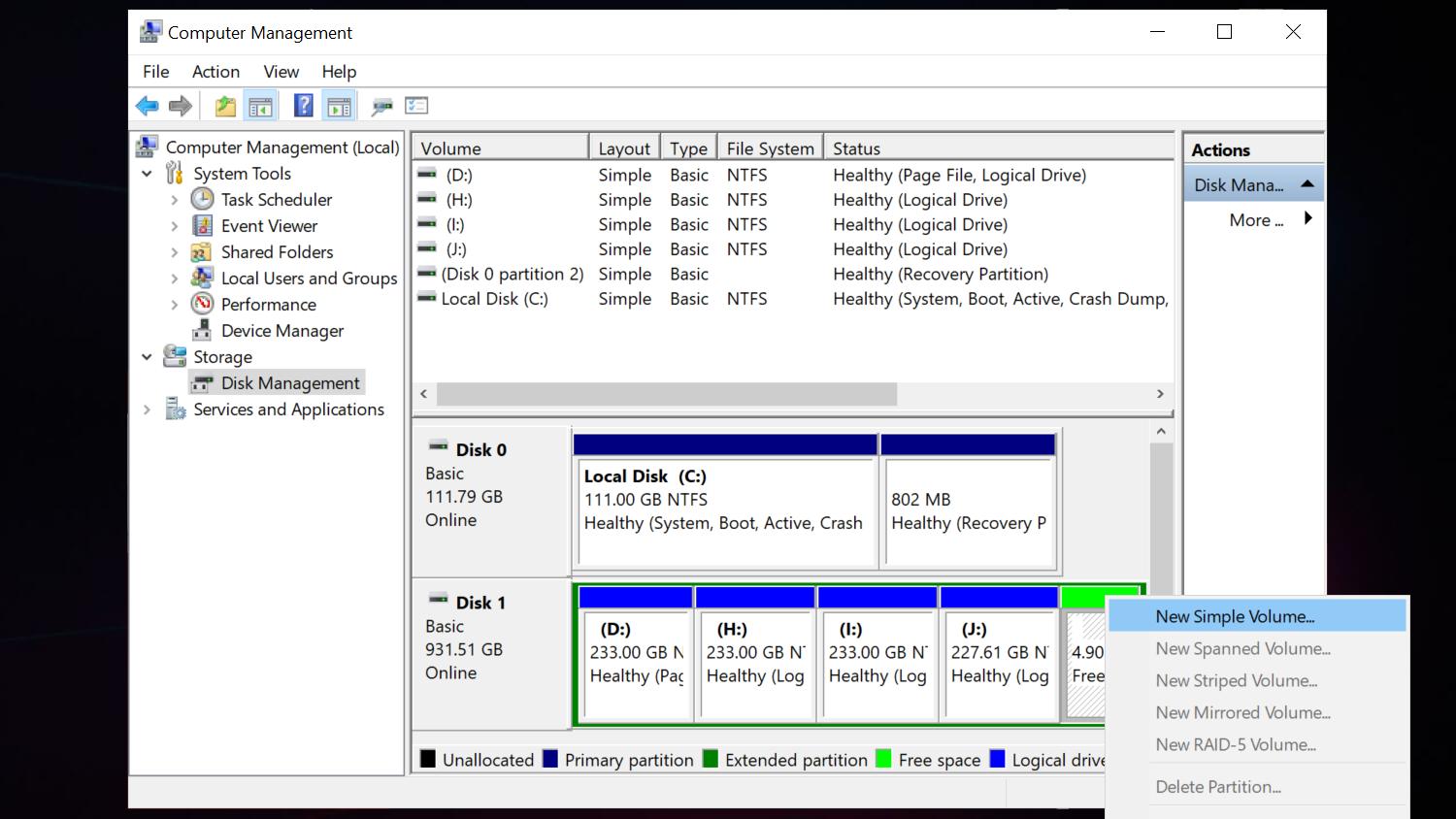Click Delete Partition context menu entry
The width and height of the screenshot is (1456, 819).
pos(1257,787)
